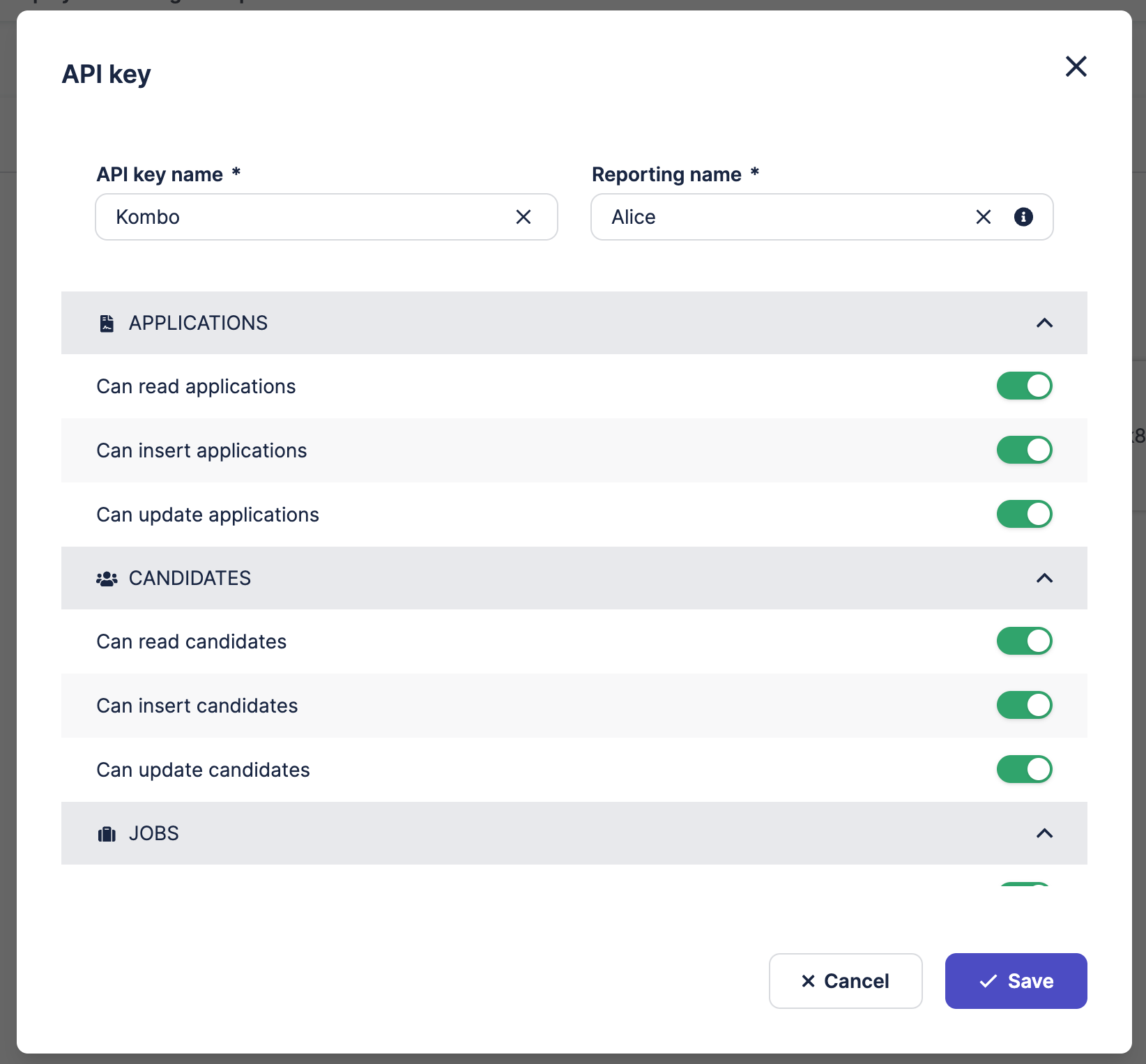Switch off Can insert candidates
The width and height of the screenshot is (1146, 1064).
click(x=1024, y=705)
